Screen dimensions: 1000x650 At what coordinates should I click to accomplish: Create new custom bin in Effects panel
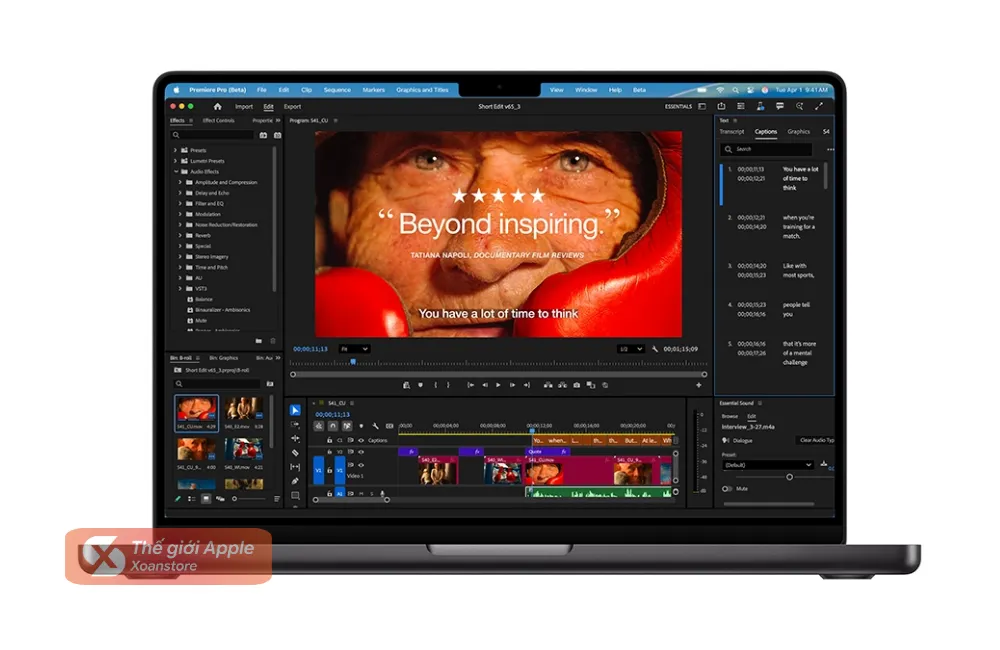coord(258,341)
